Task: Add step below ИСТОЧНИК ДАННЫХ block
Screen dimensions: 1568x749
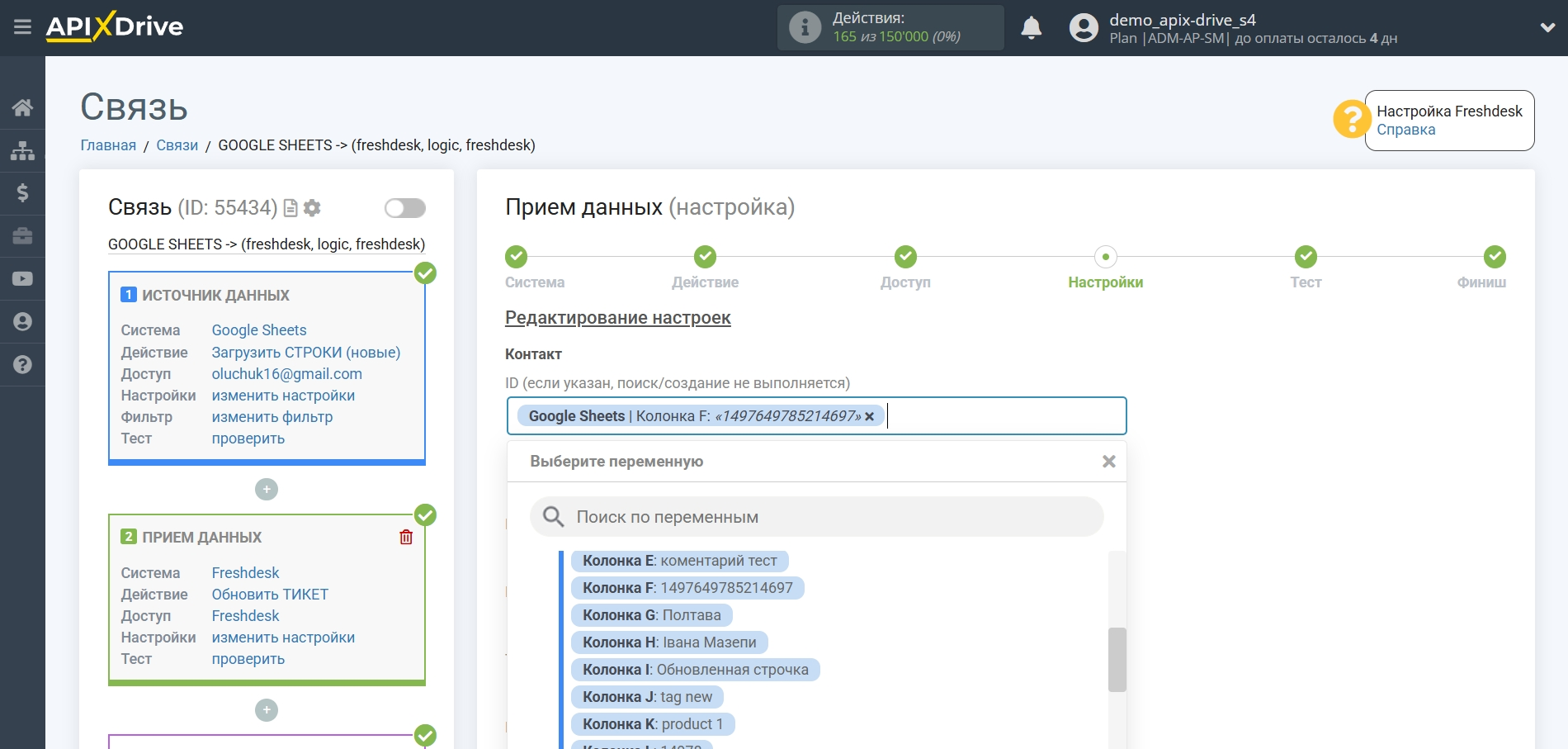Action: [x=267, y=490]
